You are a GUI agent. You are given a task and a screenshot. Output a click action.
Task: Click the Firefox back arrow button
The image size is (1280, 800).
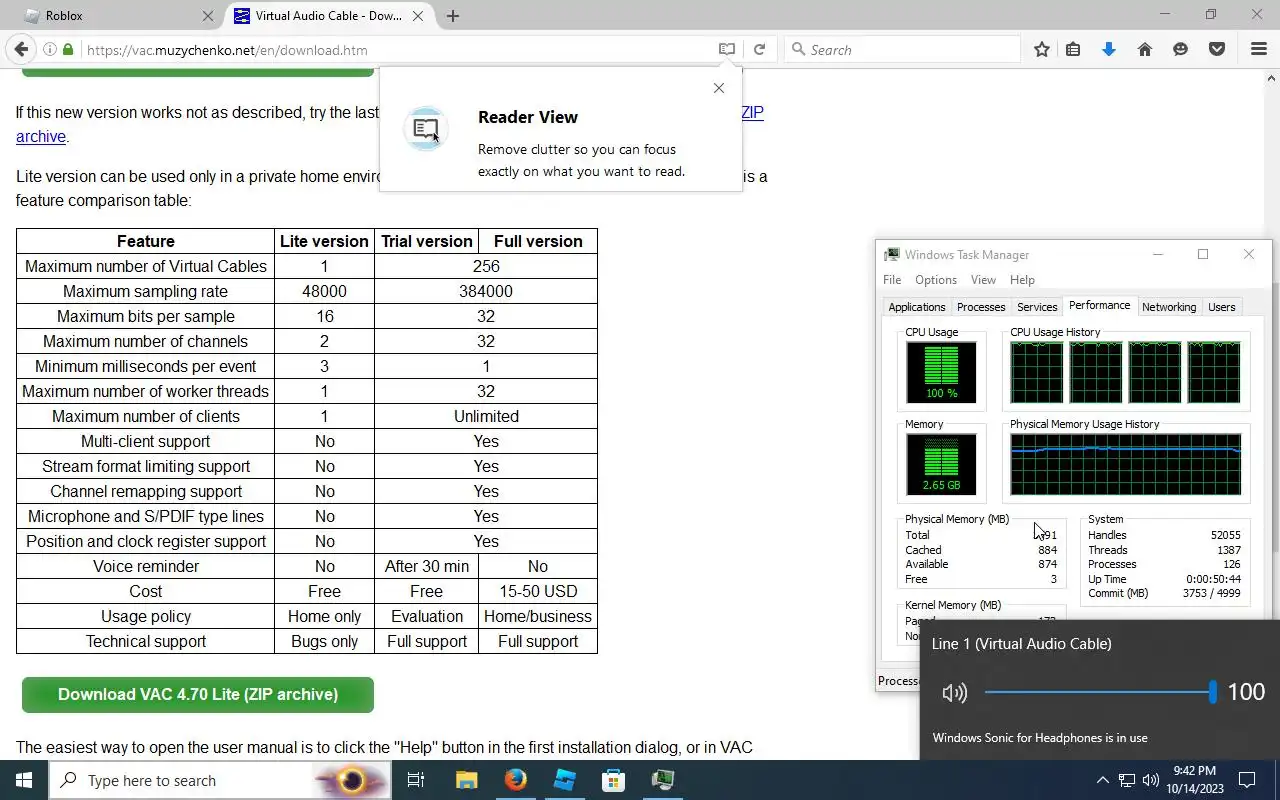coord(21,49)
